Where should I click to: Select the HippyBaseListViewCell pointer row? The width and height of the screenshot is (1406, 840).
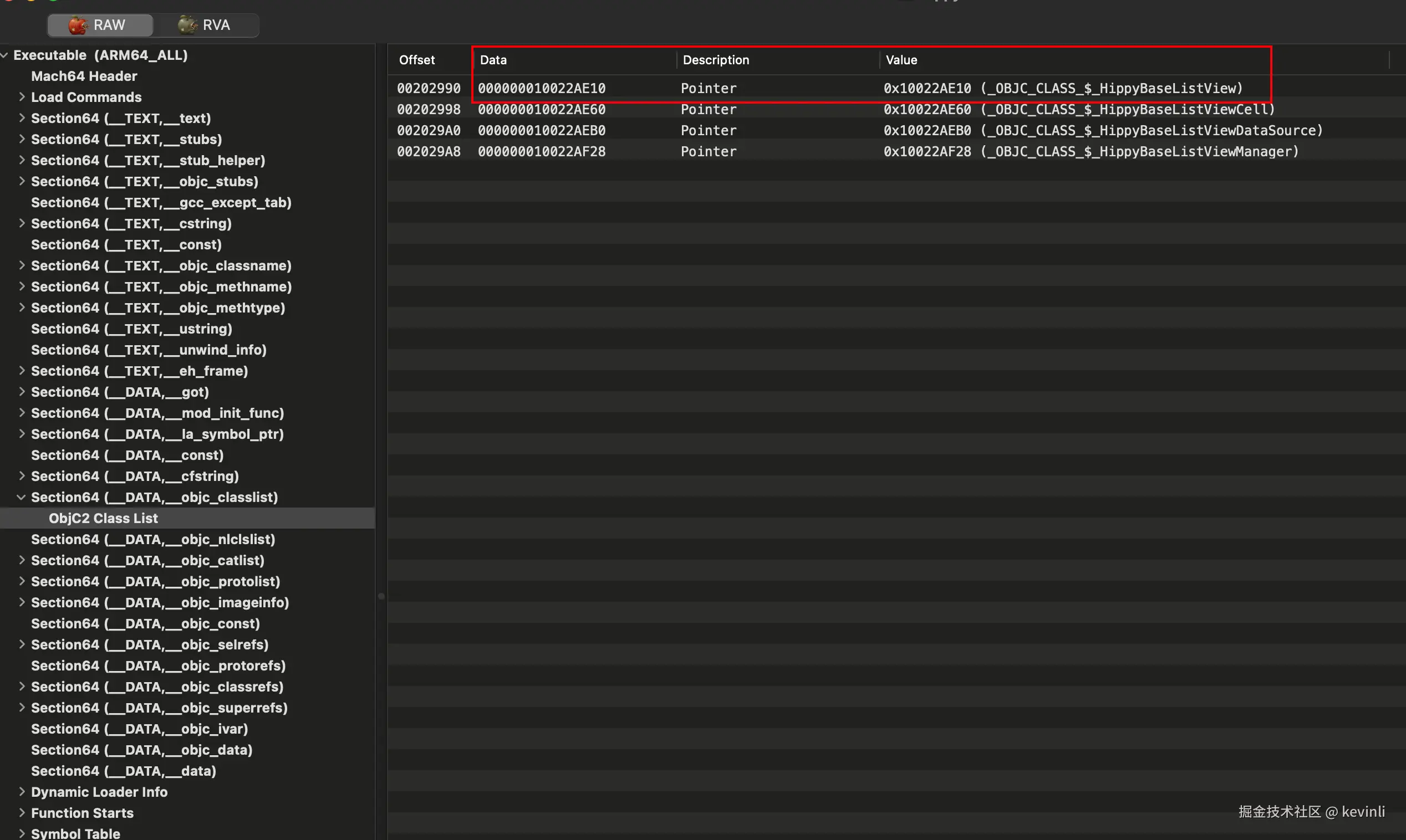1078,109
